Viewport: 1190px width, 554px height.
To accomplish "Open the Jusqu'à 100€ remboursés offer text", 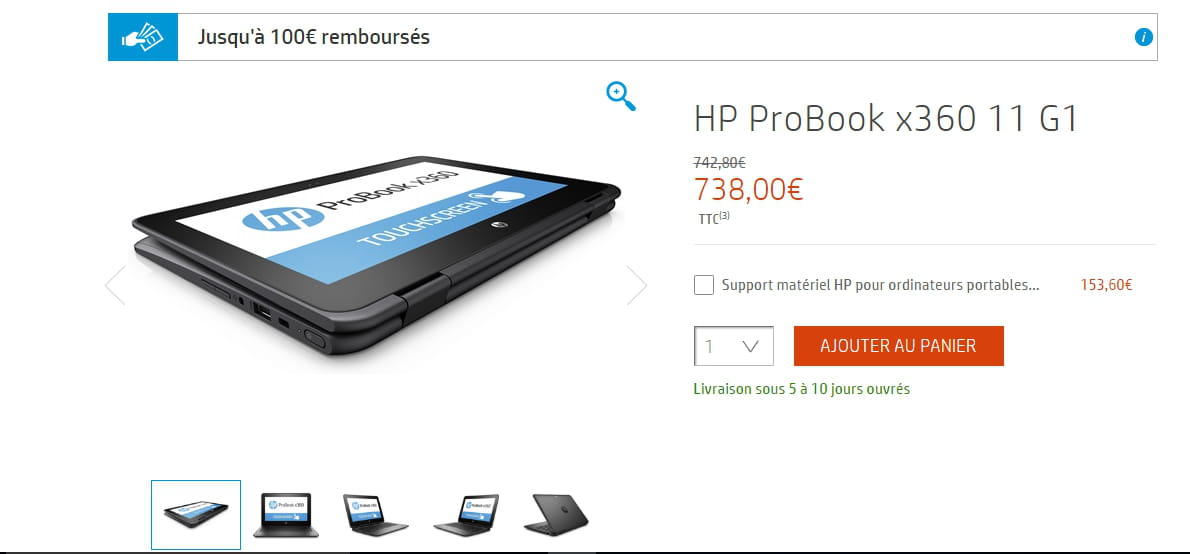I will (x=314, y=36).
